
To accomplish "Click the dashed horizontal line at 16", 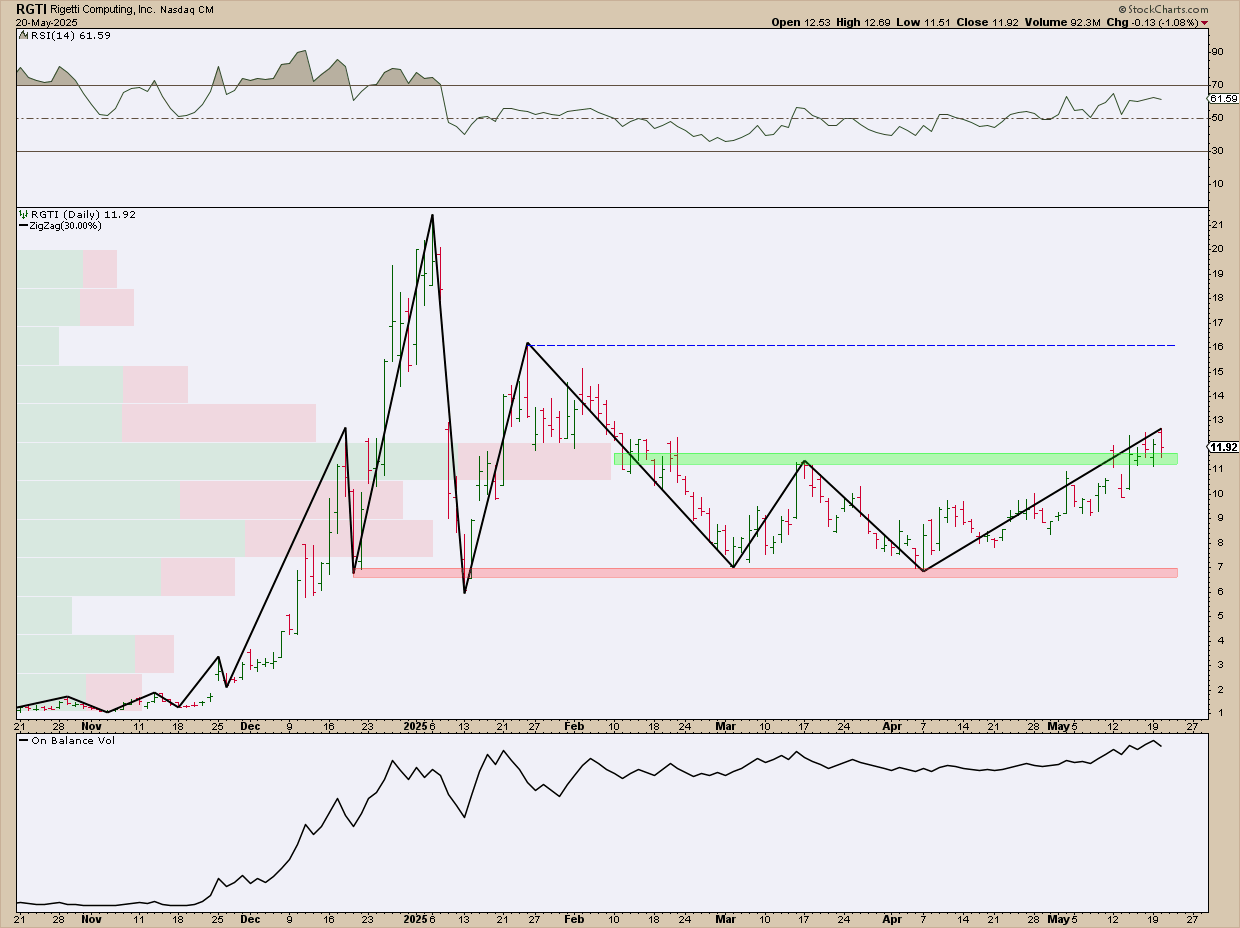I will pos(851,345).
